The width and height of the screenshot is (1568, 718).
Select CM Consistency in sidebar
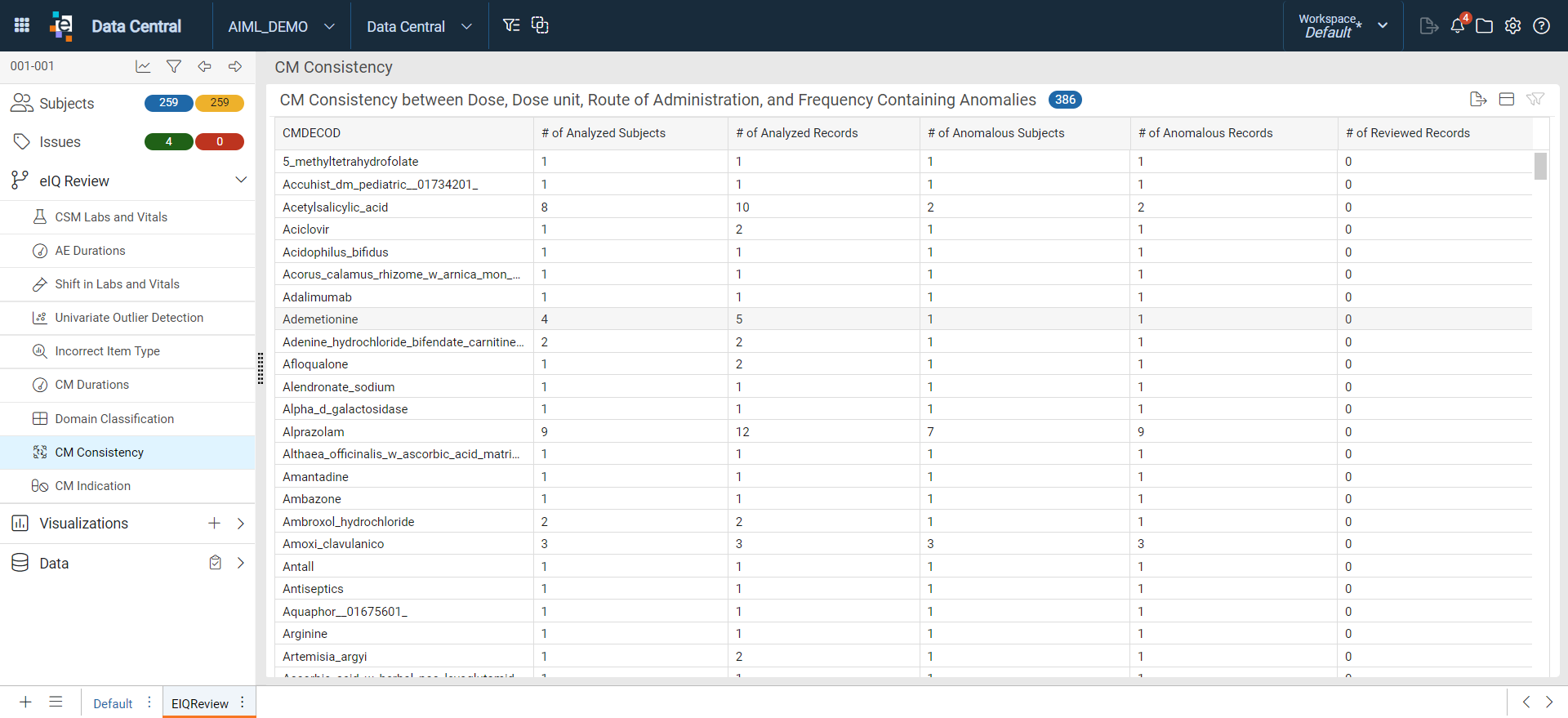(127, 453)
